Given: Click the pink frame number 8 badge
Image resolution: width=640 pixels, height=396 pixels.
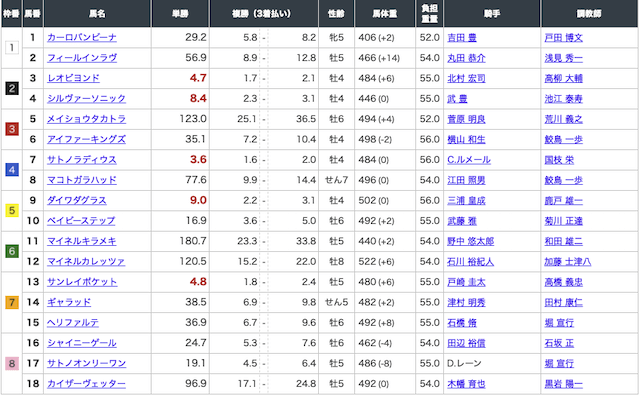Looking at the screenshot, I should (12, 363).
